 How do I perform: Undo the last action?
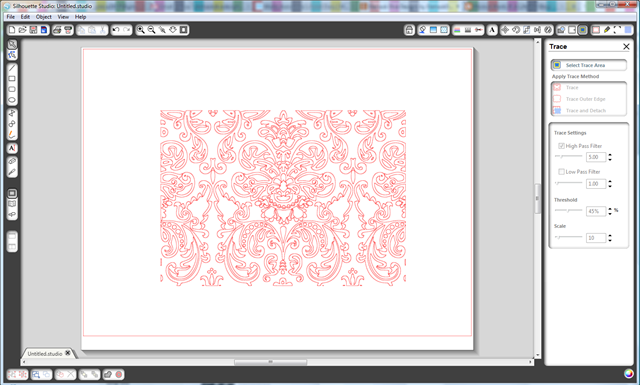[116, 30]
